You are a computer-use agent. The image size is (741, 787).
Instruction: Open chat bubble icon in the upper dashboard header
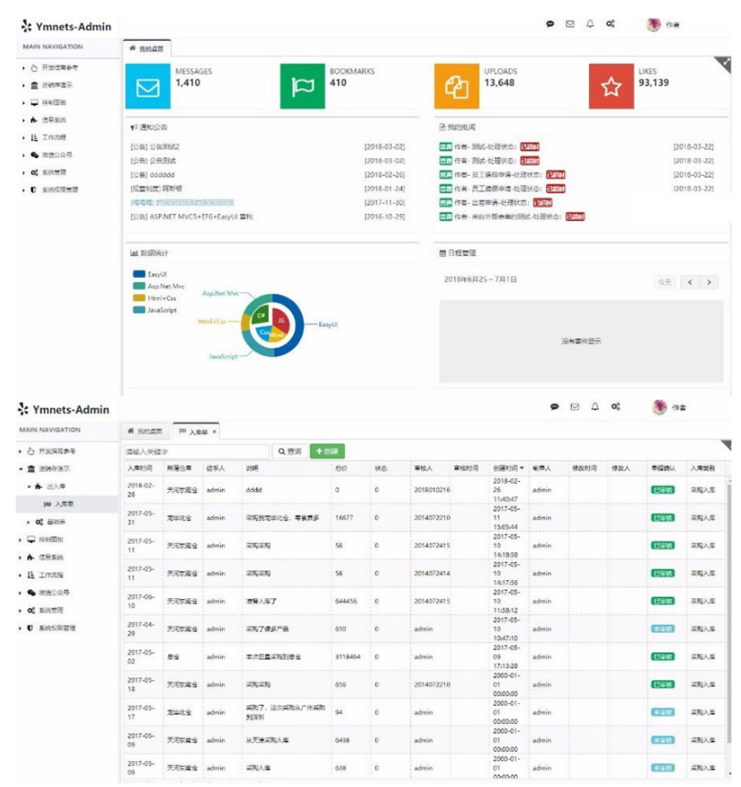point(550,24)
